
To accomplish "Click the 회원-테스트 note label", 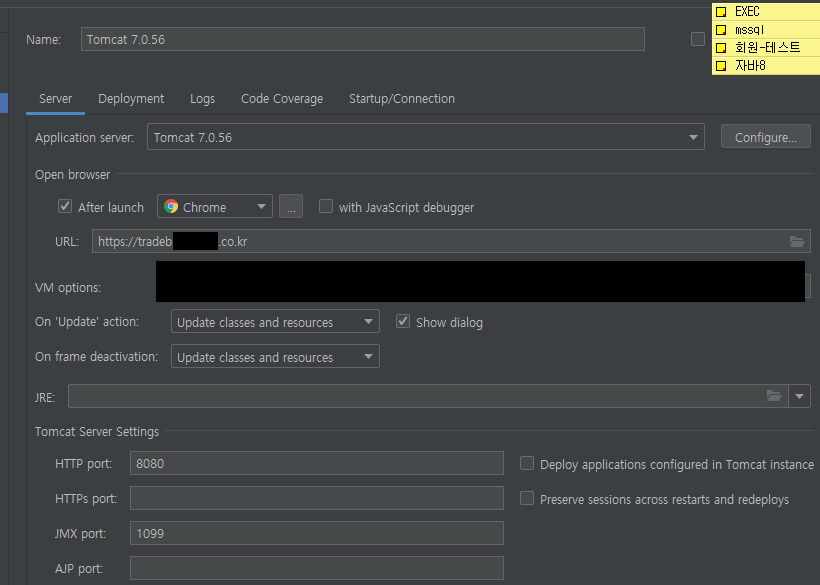I will 767,48.
